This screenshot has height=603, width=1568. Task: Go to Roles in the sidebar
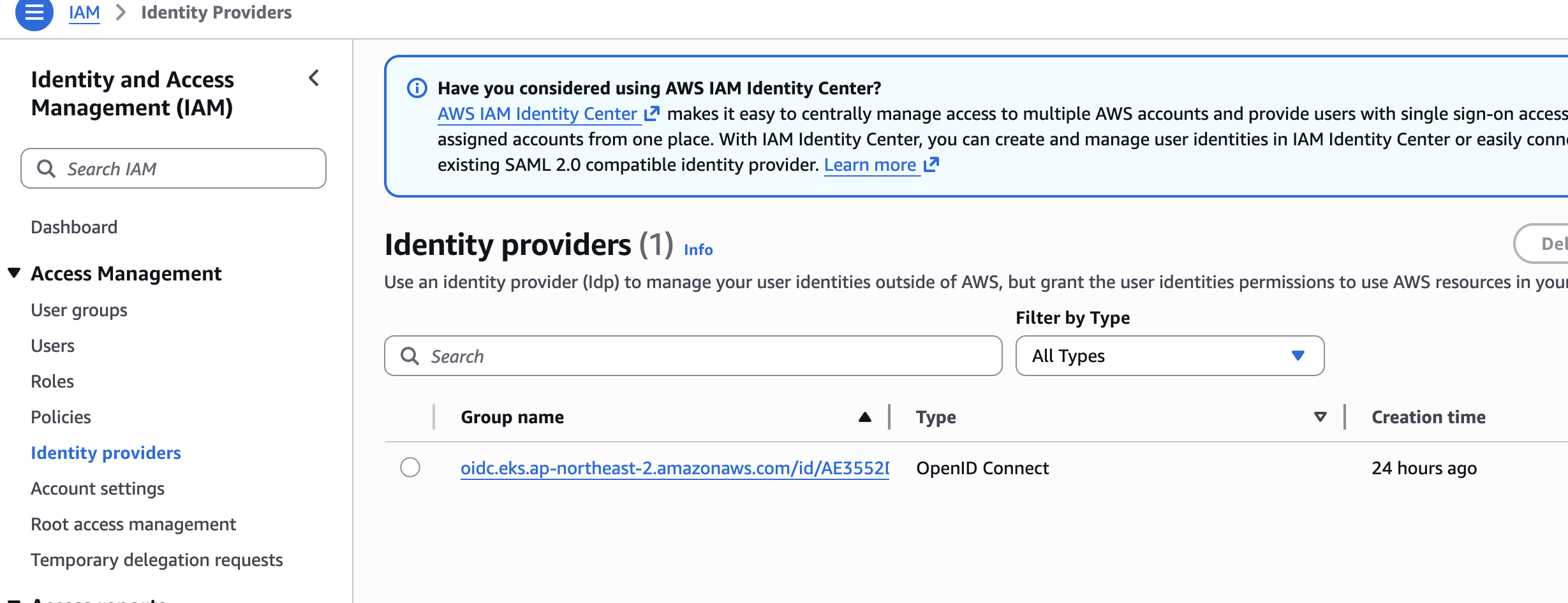[52, 381]
